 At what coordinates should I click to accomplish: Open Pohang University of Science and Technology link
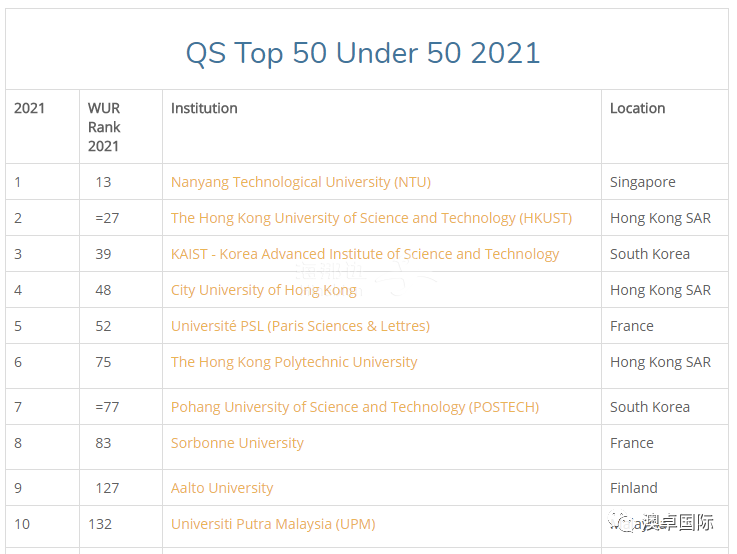(x=355, y=407)
